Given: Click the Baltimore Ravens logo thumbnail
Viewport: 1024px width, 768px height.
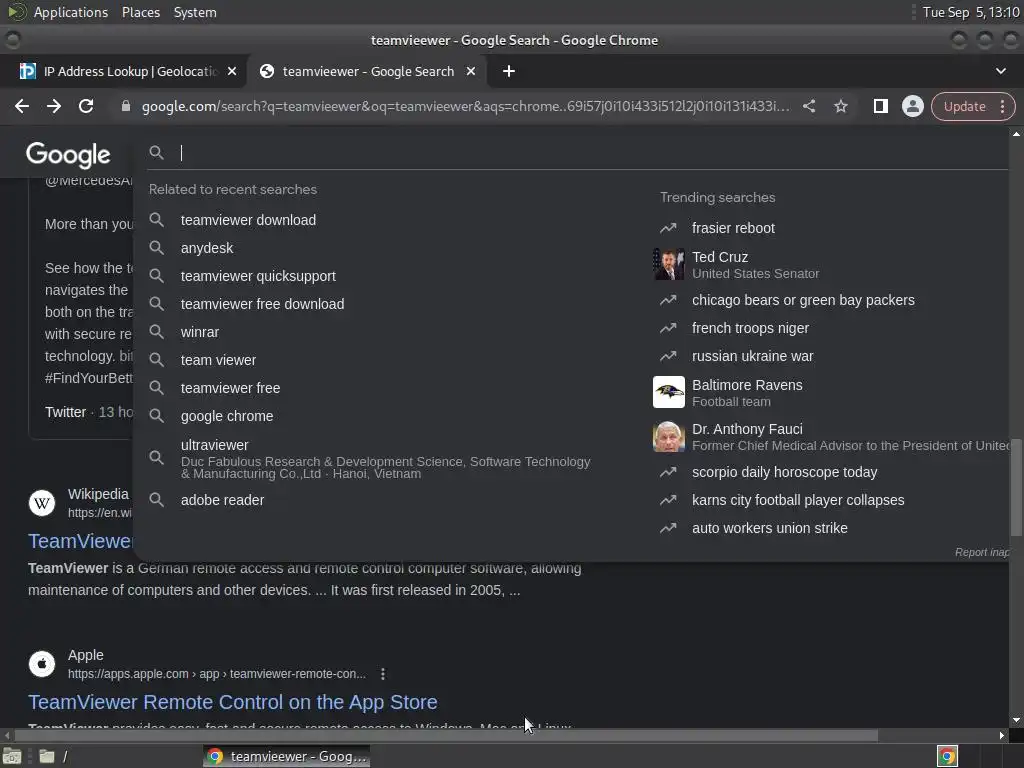Looking at the screenshot, I should pyautogui.click(x=669, y=392).
